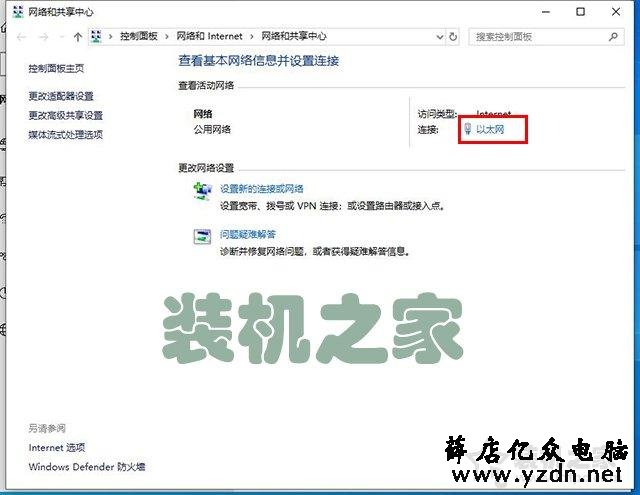Expand the address bar history dropdown
Image resolution: width=640 pixels, height=495 pixels.
(x=440, y=37)
